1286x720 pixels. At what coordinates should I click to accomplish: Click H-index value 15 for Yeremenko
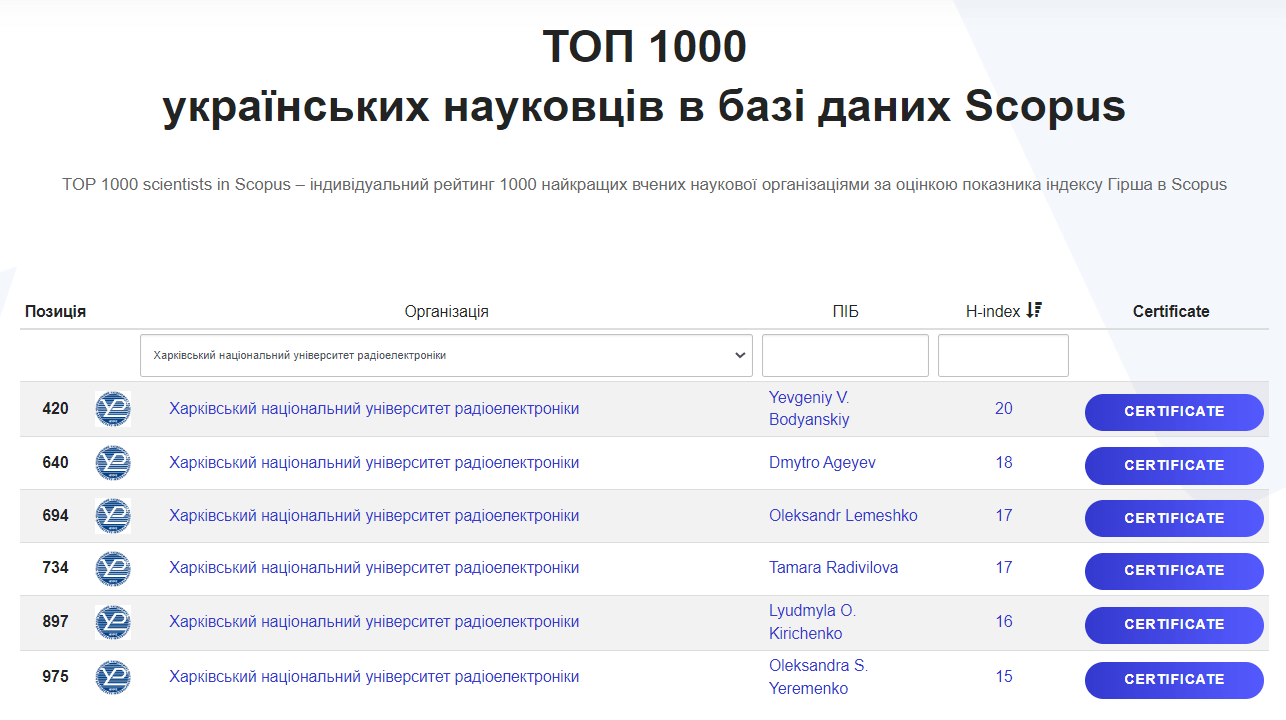tap(1003, 677)
